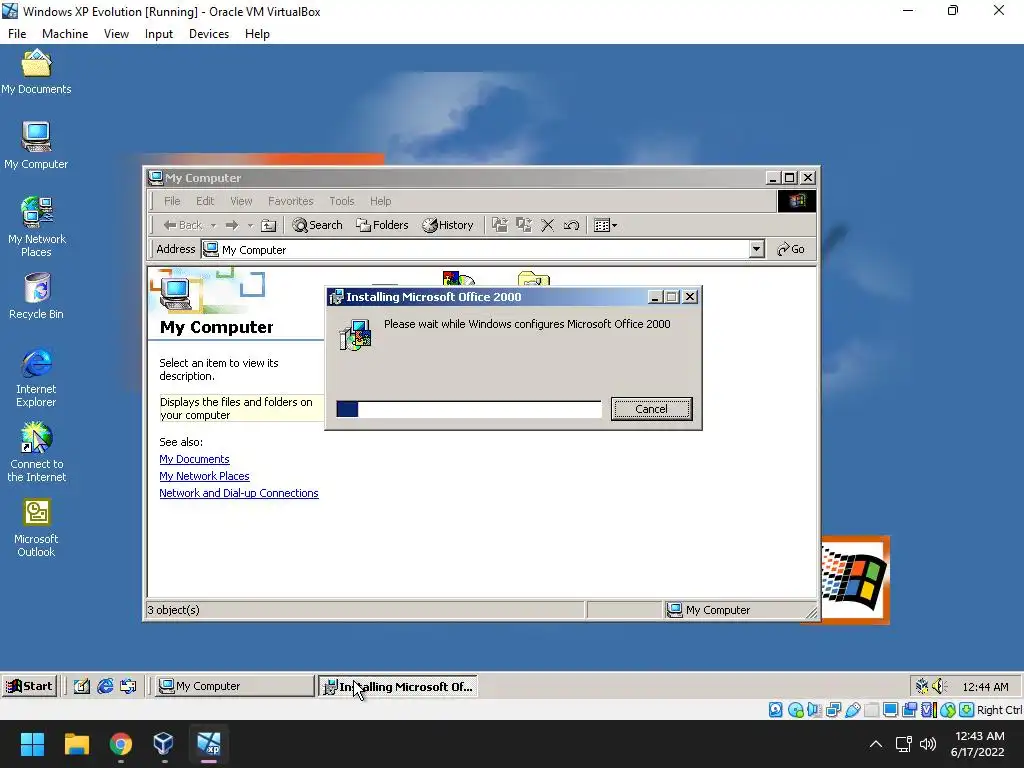The height and width of the screenshot is (768, 1024).
Task: Open VirtualBox Devices menu
Action: pyautogui.click(x=209, y=34)
